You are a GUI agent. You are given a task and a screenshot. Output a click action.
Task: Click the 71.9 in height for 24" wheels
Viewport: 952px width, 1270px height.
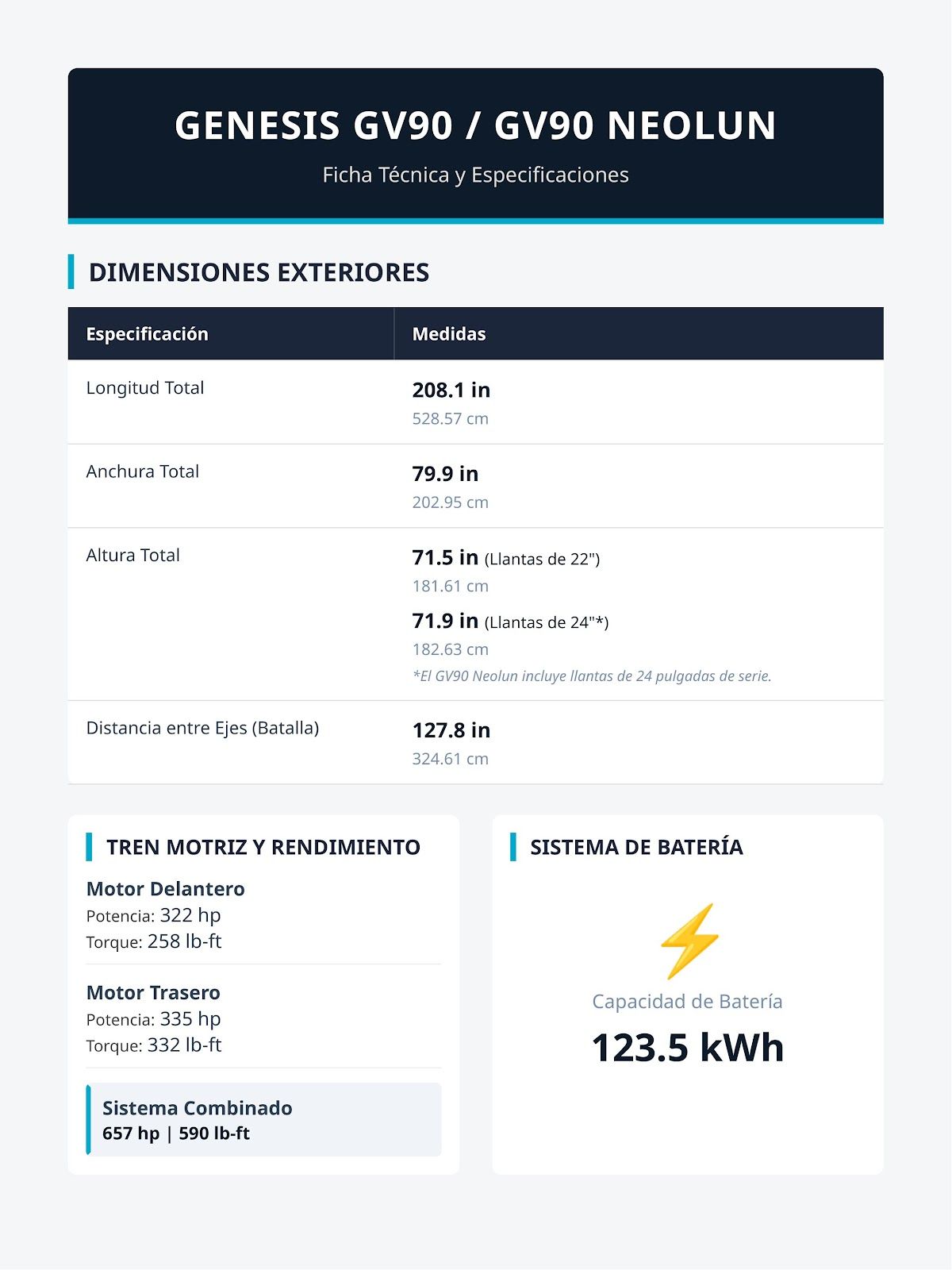click(x=445, y=621)
